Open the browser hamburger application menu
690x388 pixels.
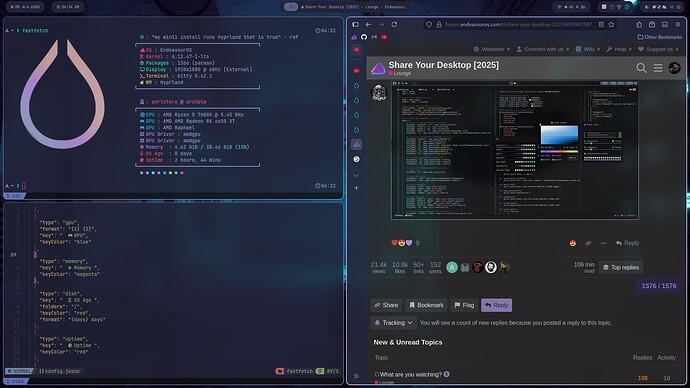point(678,25)
